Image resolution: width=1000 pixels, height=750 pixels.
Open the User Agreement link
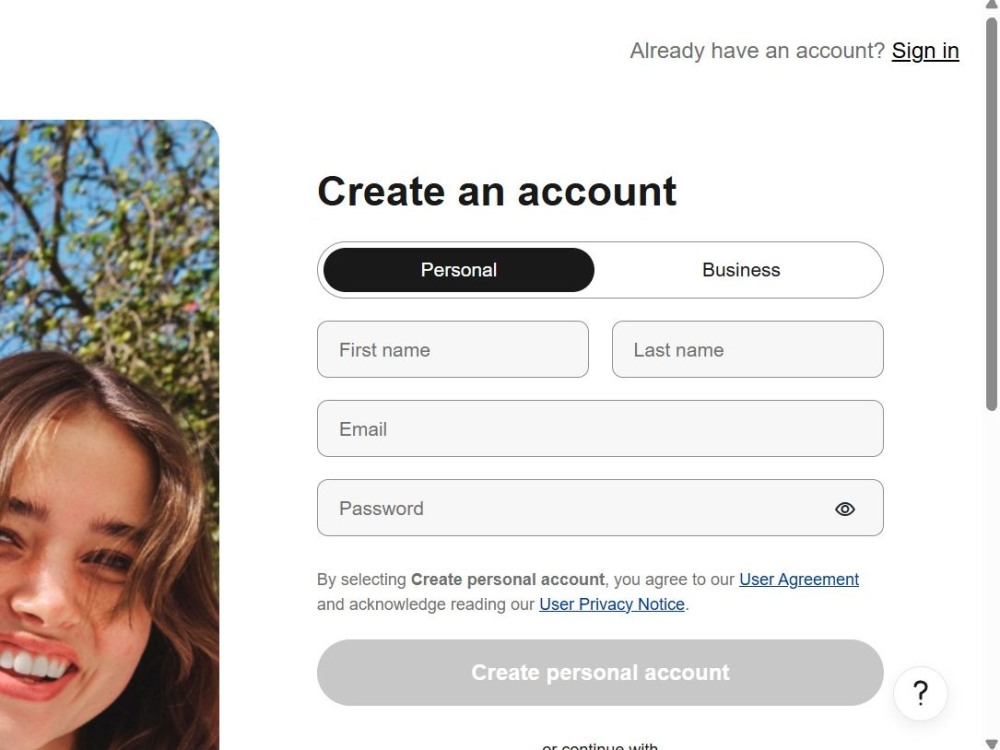798,579
